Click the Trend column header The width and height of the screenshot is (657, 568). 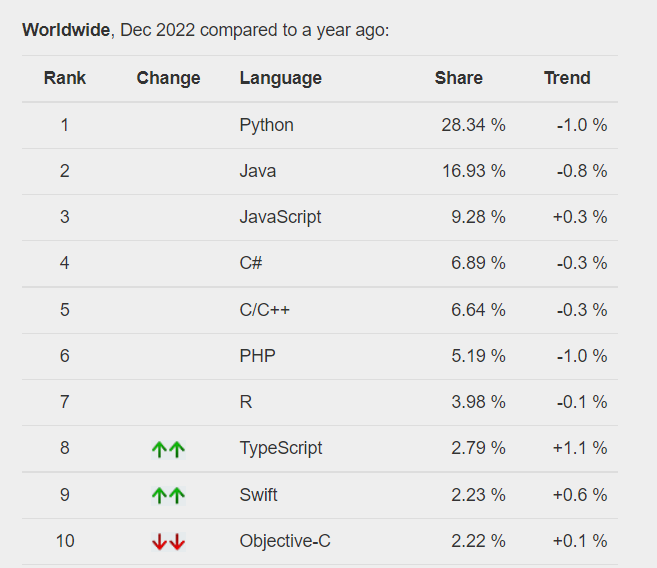567,78
